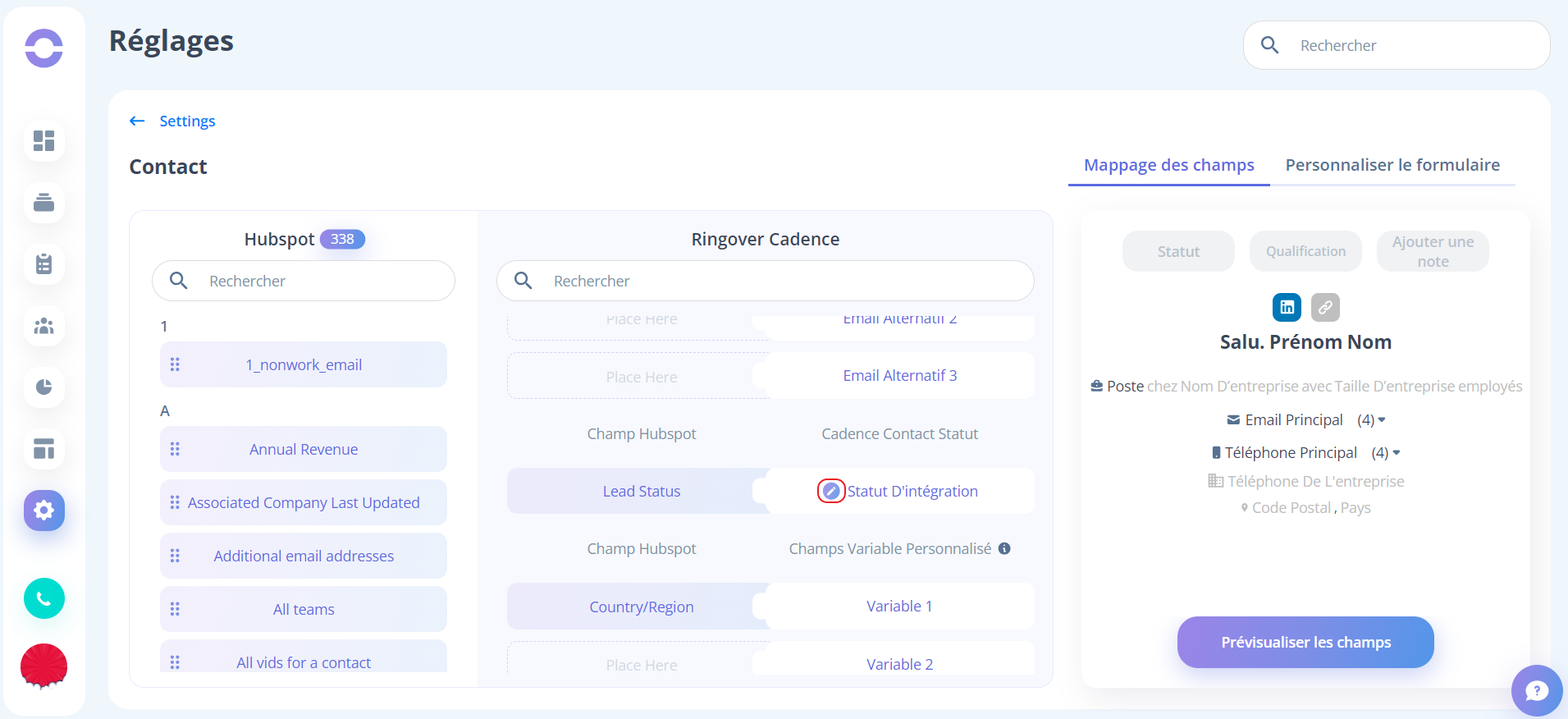Viewport: 1568px width, 719px height.
Task: Click the magnifier icon in top search bar
Action: coord(1270,45)
